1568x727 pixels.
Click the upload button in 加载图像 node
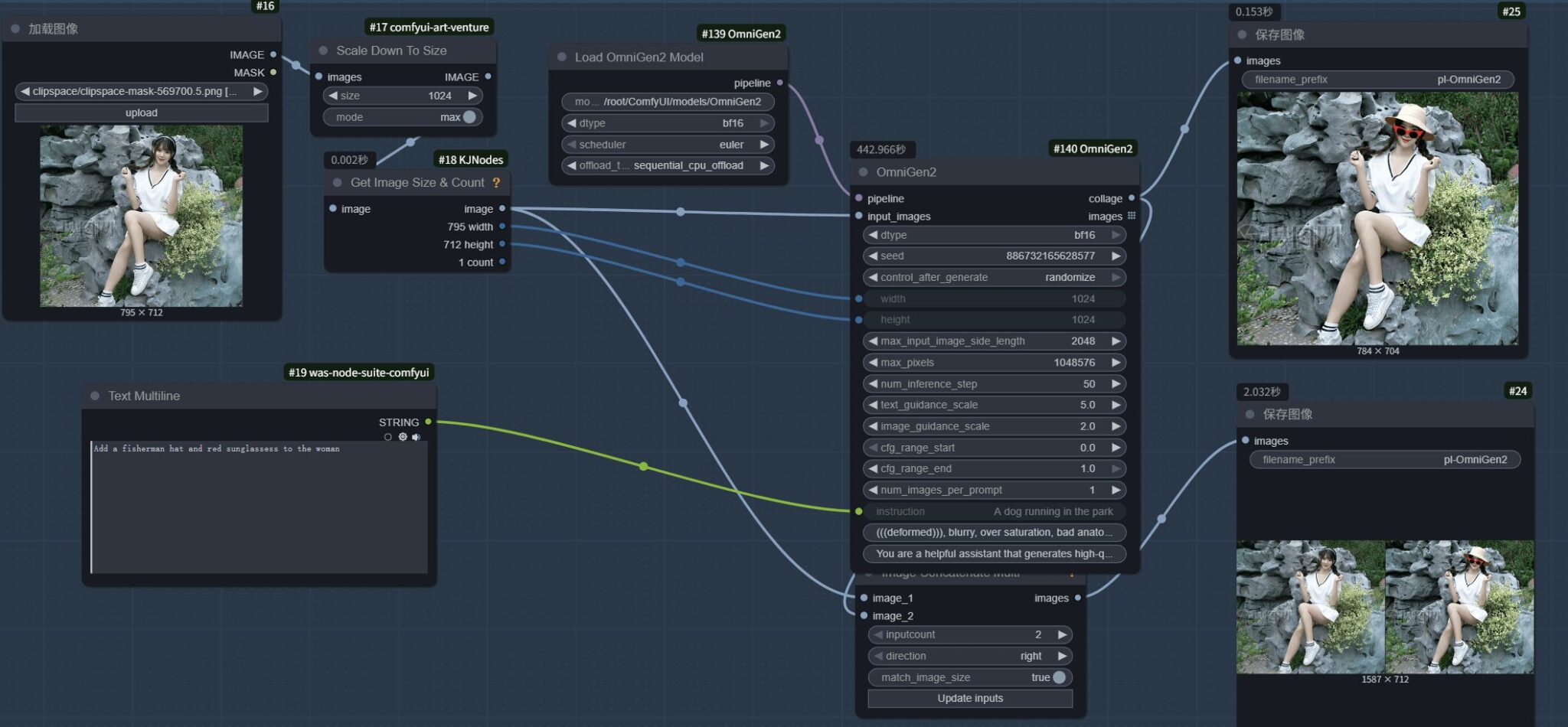click(x=142, y=112)
